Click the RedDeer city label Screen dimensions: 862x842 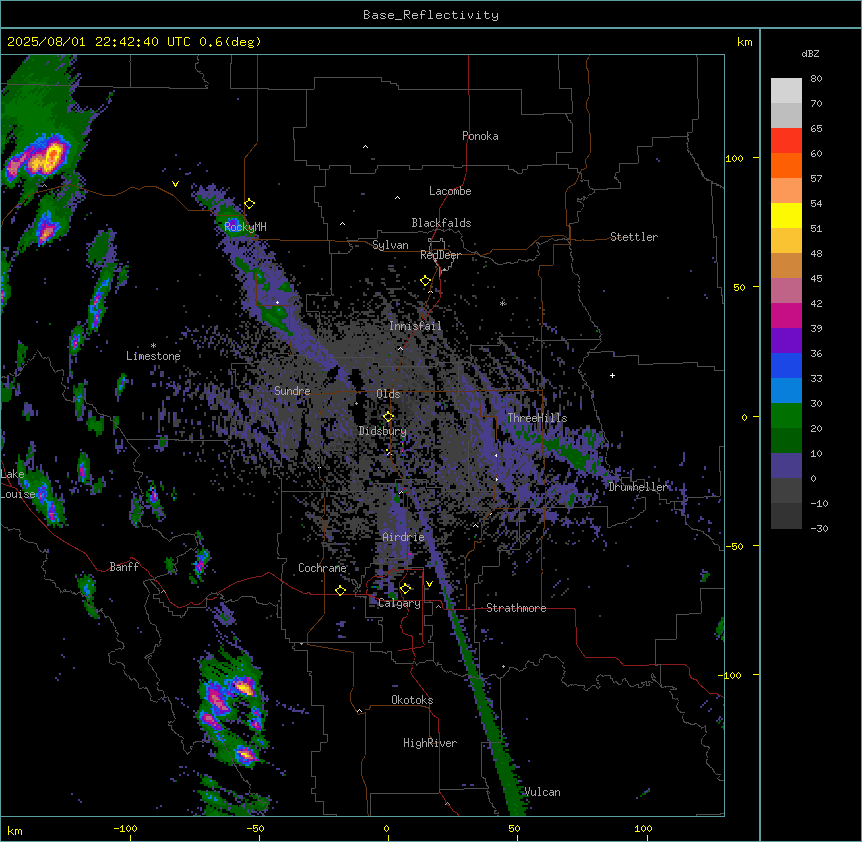440,255
